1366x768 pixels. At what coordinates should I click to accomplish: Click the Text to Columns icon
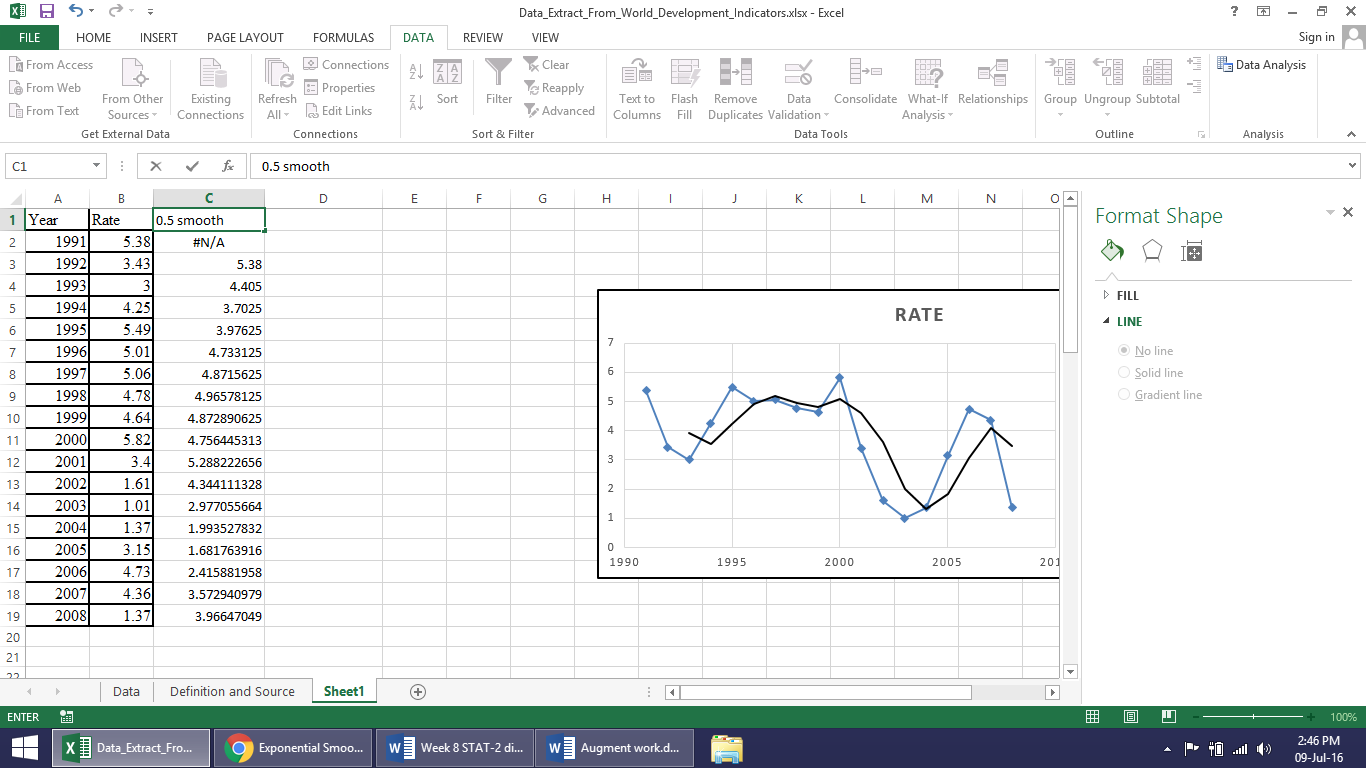637,74
